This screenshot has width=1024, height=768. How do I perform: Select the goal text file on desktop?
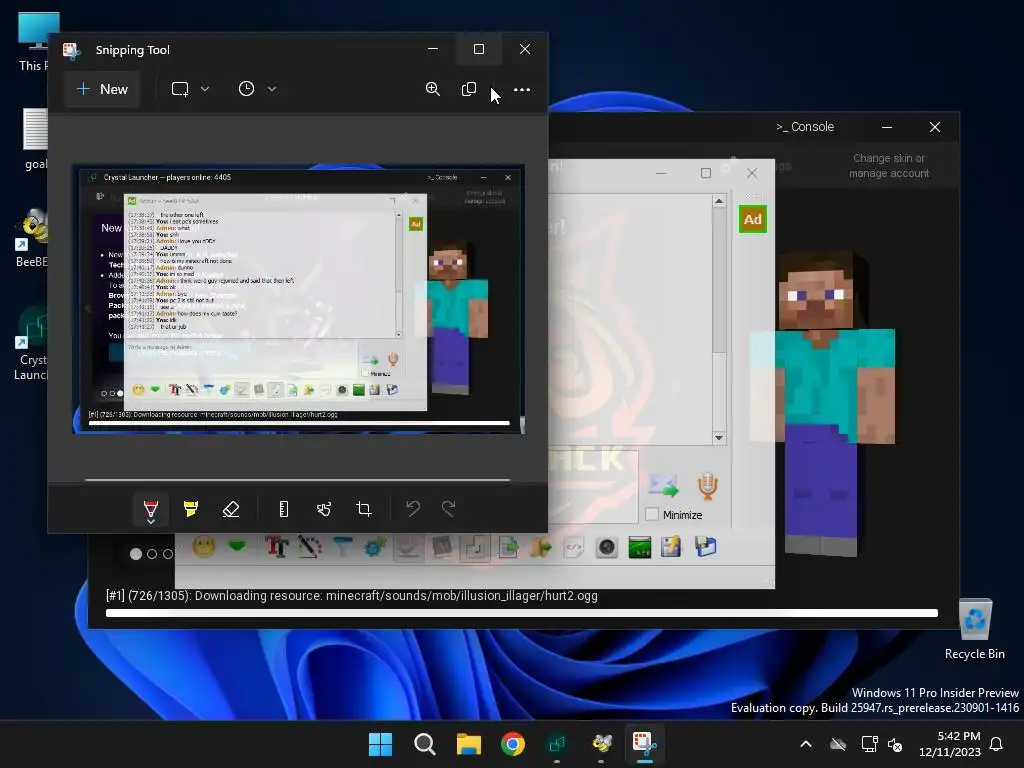[x=35, y=139]
